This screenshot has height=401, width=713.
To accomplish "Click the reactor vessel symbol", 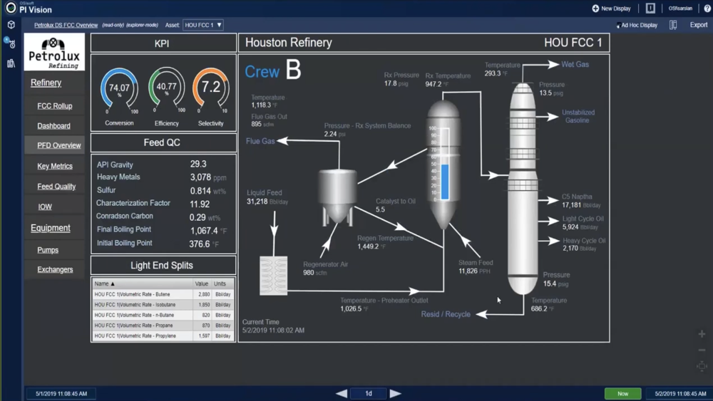I will (443, 165).
